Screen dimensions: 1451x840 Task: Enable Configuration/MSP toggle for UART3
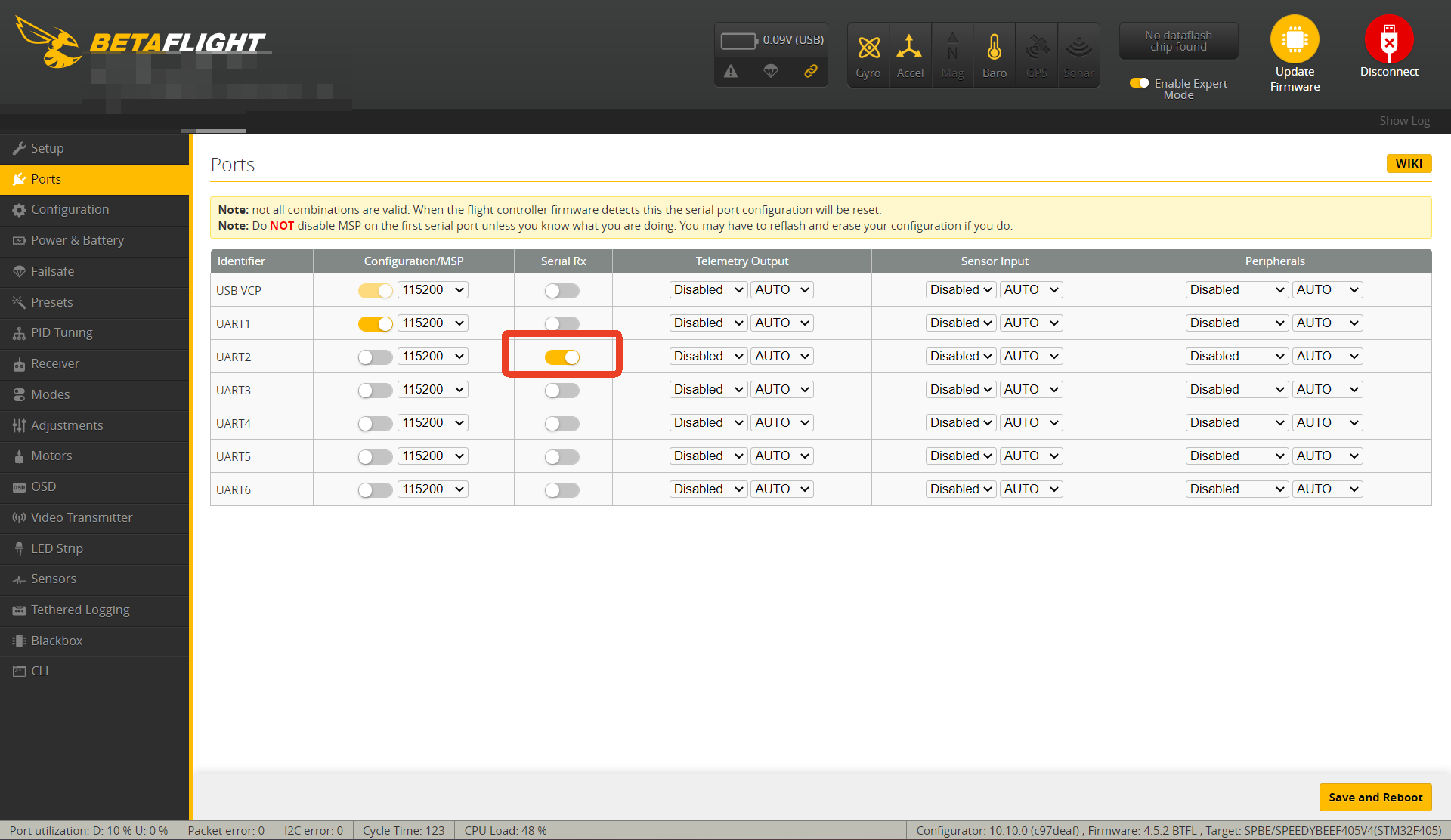point(375,391)
